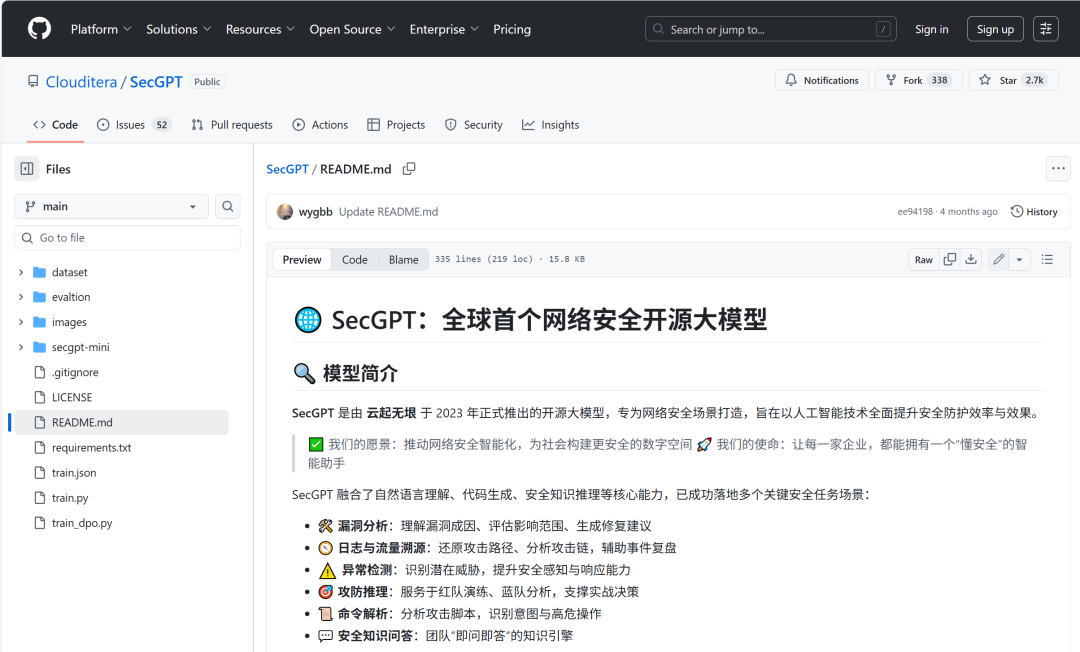Open the Insights tab

(x=550, y=125)
